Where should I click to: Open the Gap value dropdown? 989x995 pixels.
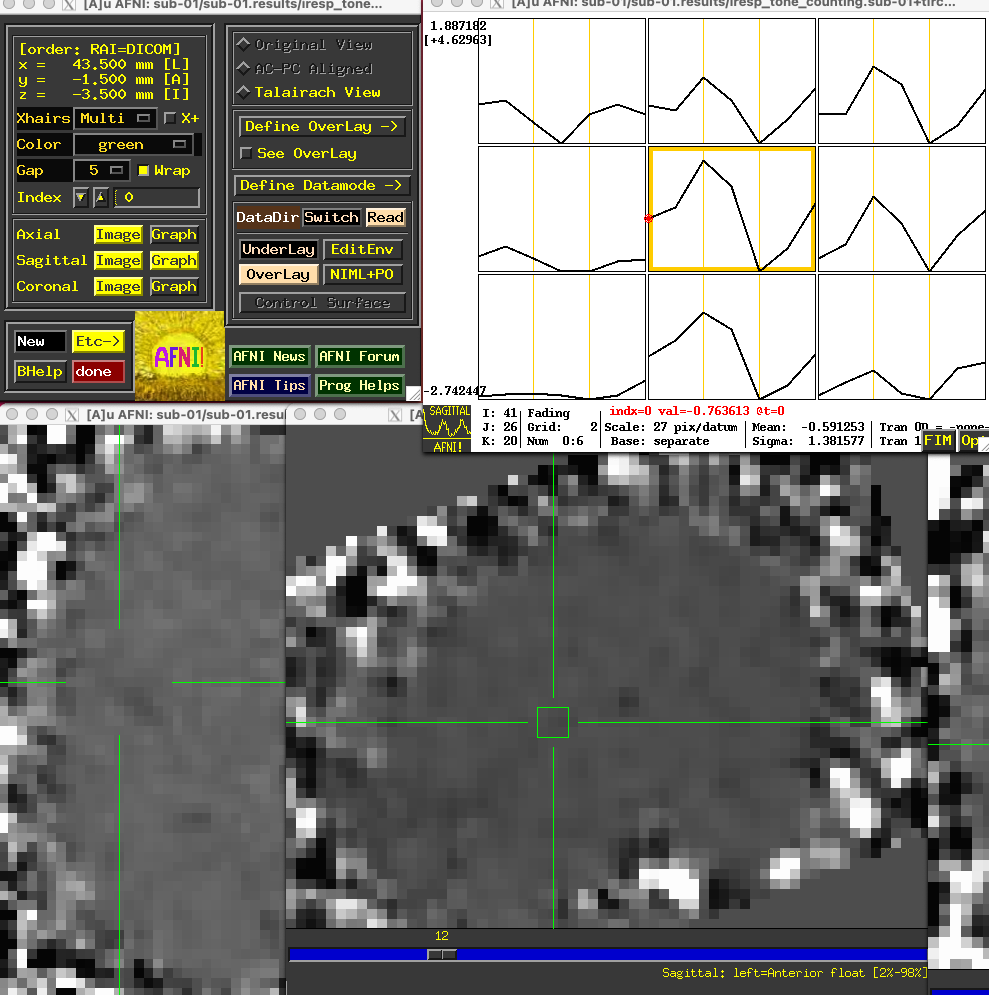click(x=102, y=171)
